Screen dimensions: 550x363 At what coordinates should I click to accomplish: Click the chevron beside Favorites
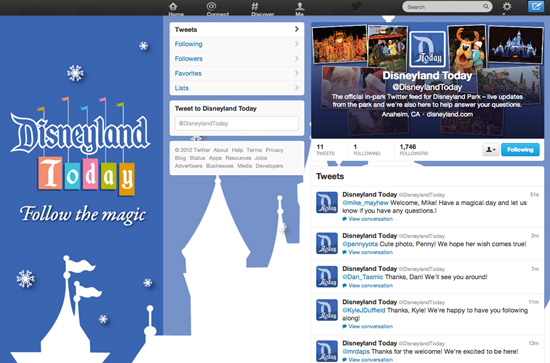click(297, 73)
